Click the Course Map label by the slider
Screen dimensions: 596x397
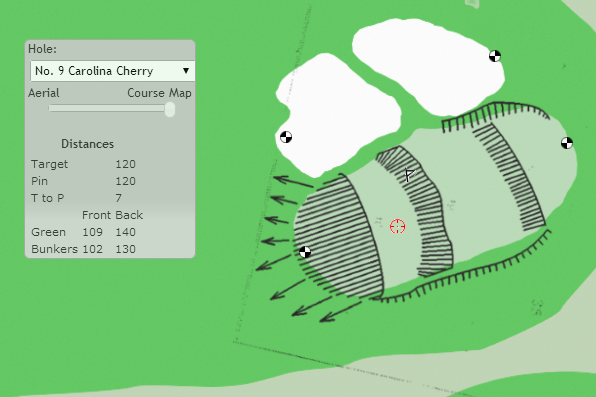pos(159,93)
